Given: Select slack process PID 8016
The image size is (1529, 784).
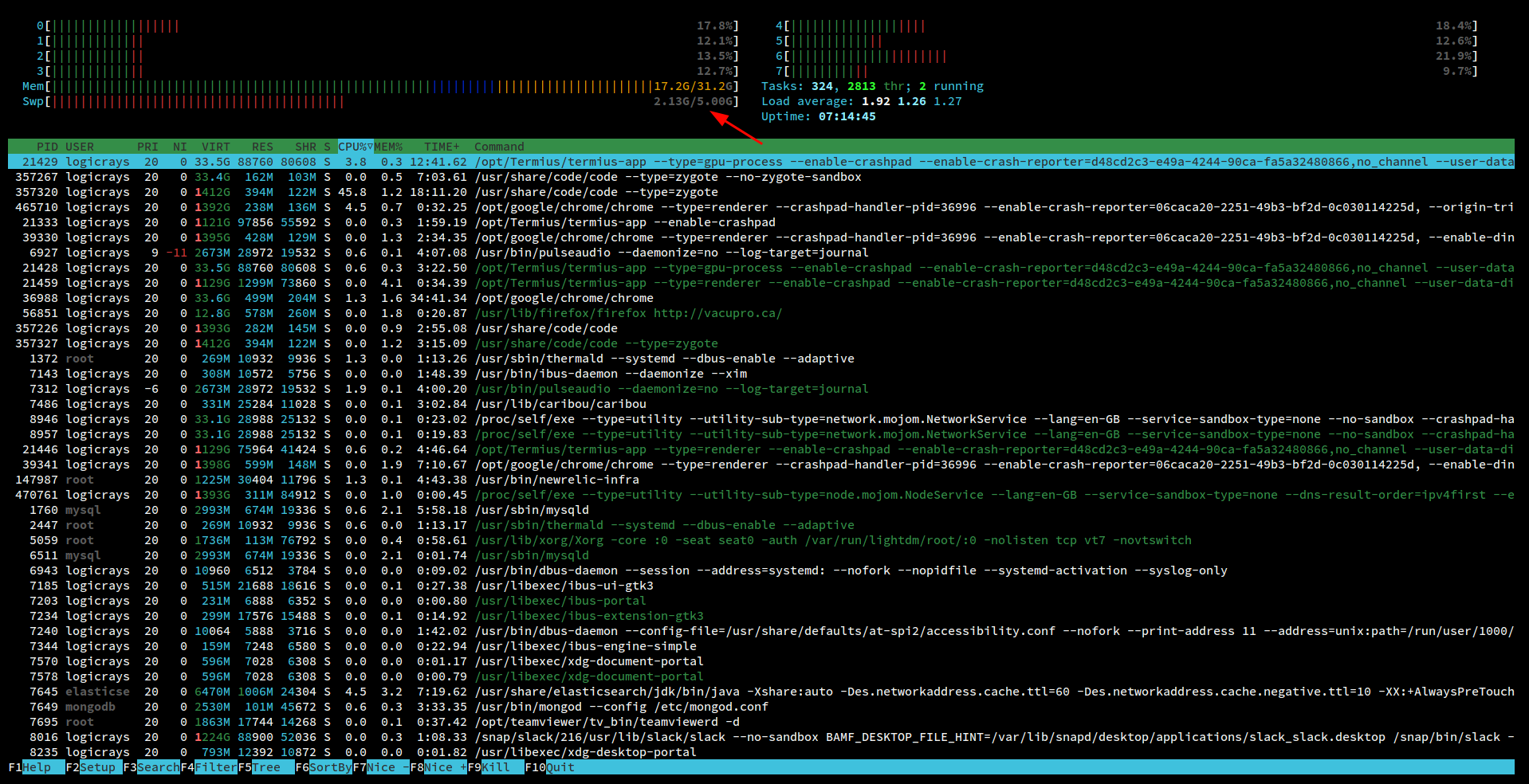Looking at the screenshot, I should (x=761, y=737).
